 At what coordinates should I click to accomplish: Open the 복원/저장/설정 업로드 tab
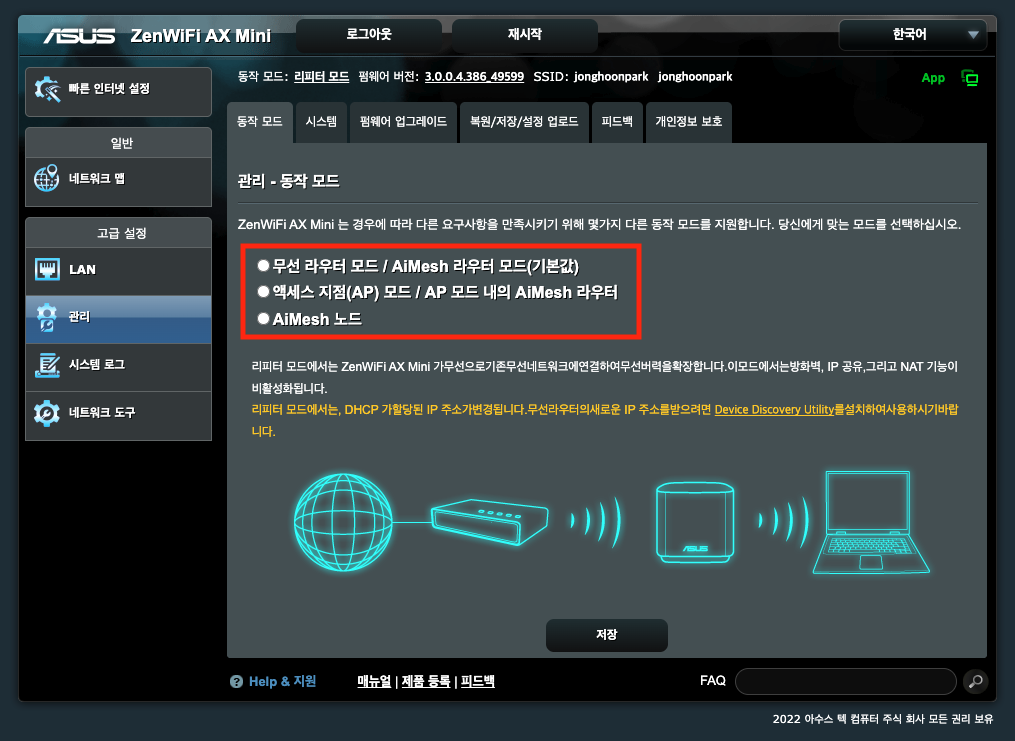(x=524, y=122)
